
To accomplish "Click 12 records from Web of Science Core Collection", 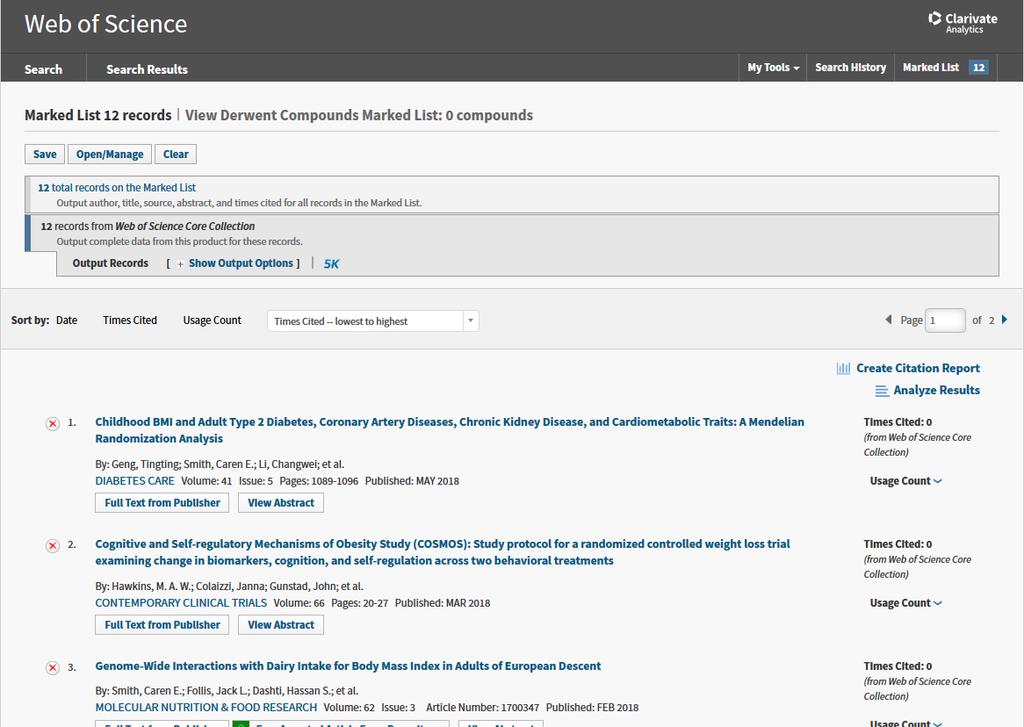I will pyautogui.click(x=148, y=227).
